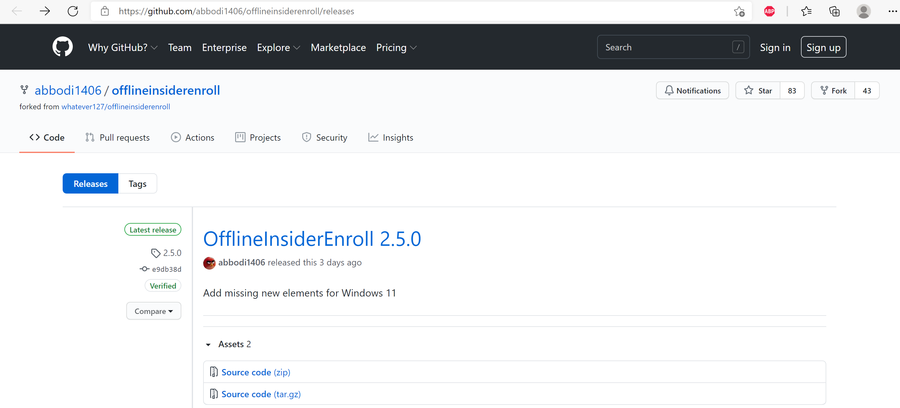Go back with browser back arrow
The image size is (900, 408).
point(17,11)
